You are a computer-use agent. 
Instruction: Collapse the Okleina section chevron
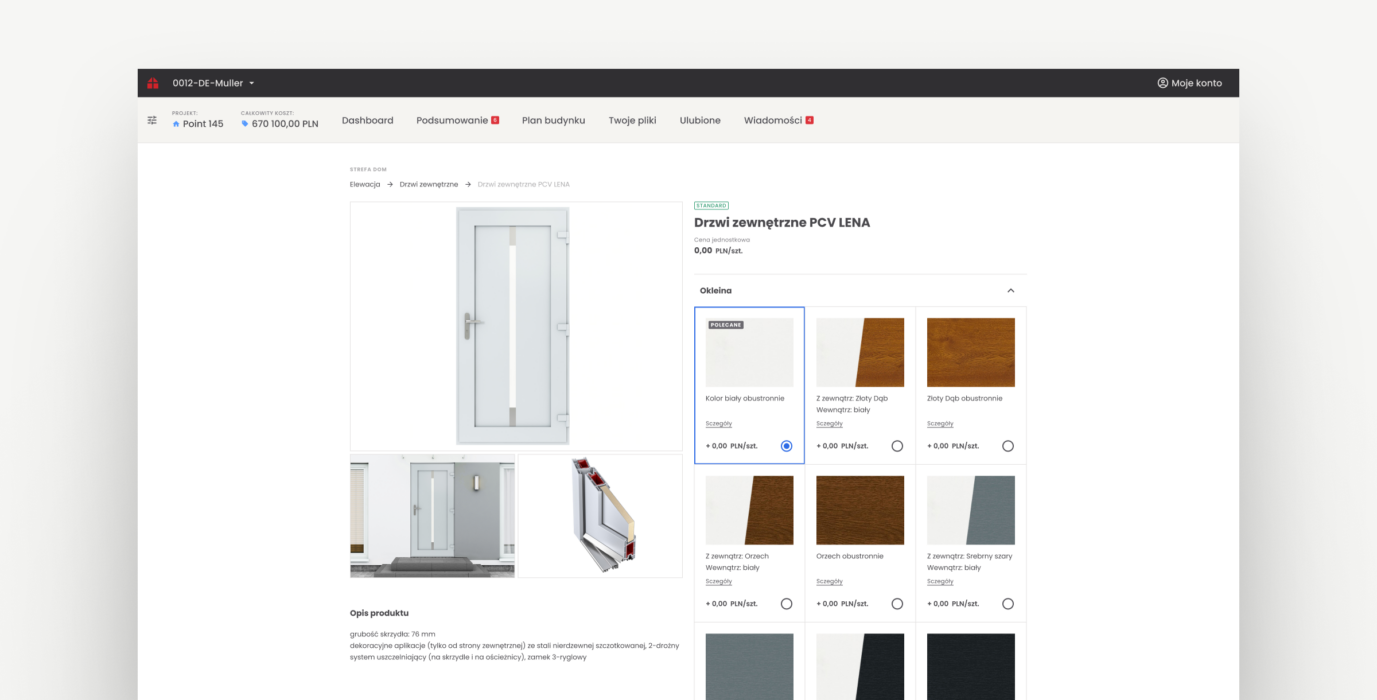[x=1010, y=291]
